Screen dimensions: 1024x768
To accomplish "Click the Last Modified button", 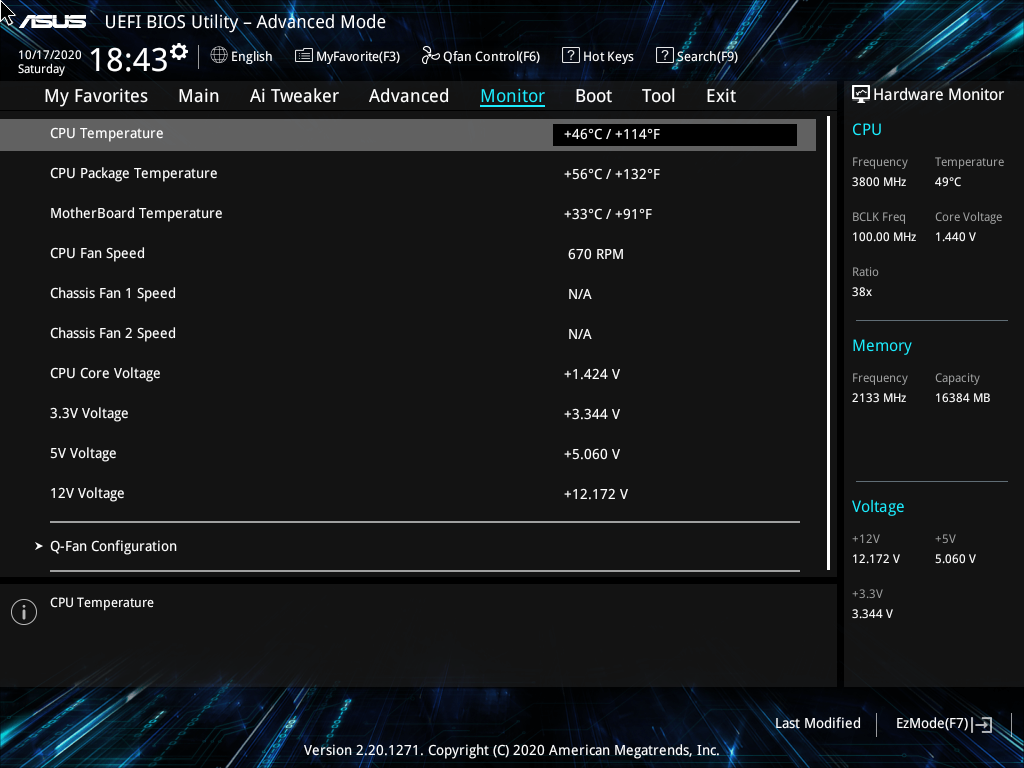I will (818, 724).
